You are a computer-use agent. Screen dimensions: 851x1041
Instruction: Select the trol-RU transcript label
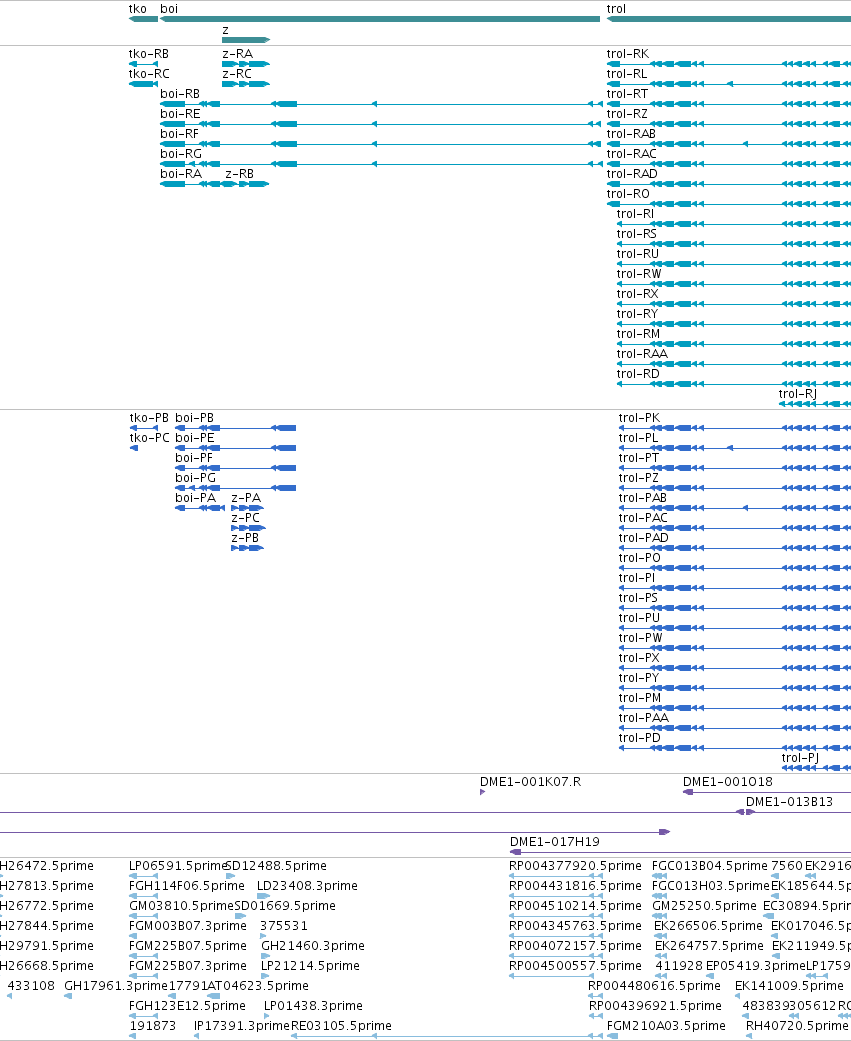(638, 253)
